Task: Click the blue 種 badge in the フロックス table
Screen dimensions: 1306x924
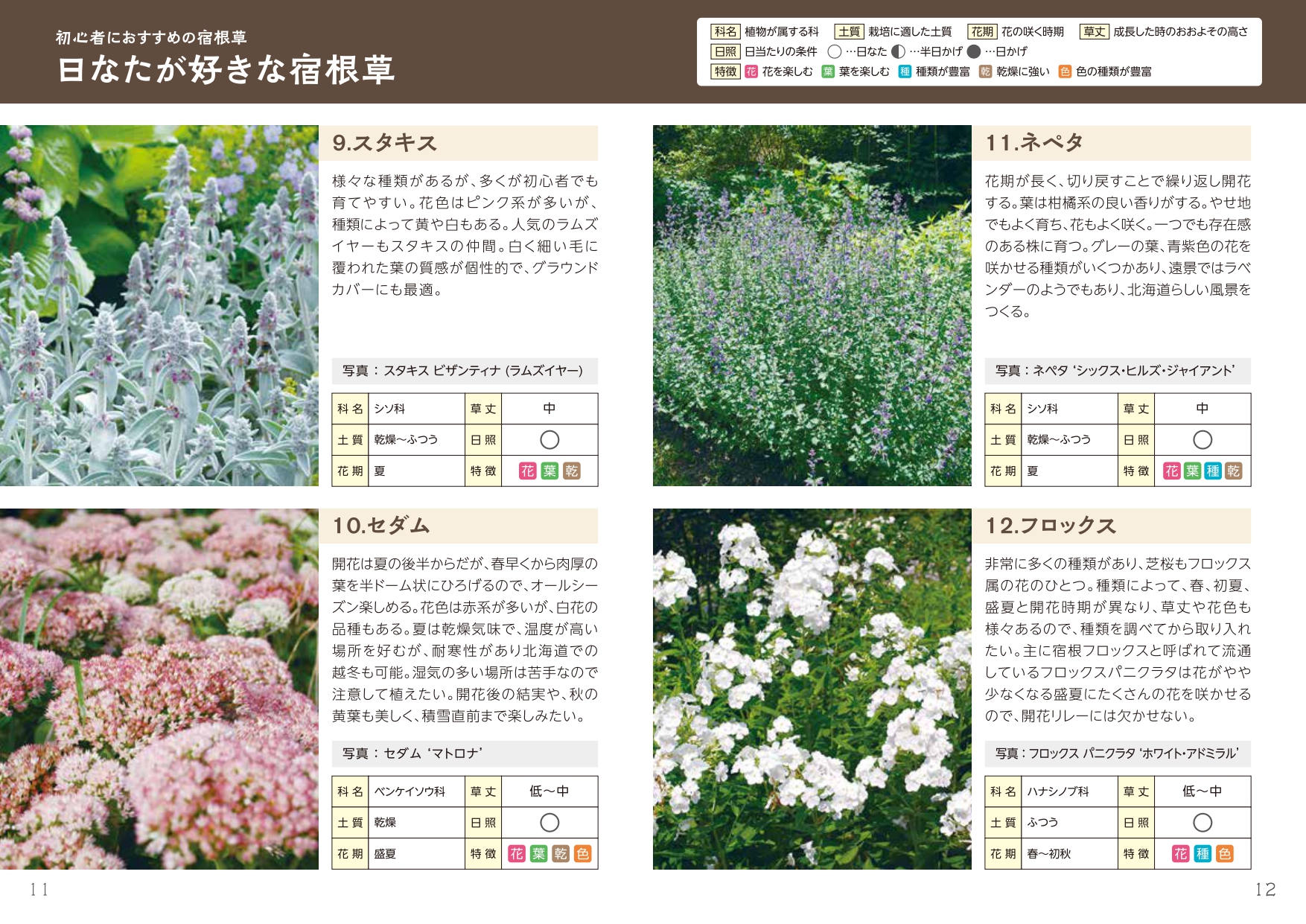Action: (1203, 853)
